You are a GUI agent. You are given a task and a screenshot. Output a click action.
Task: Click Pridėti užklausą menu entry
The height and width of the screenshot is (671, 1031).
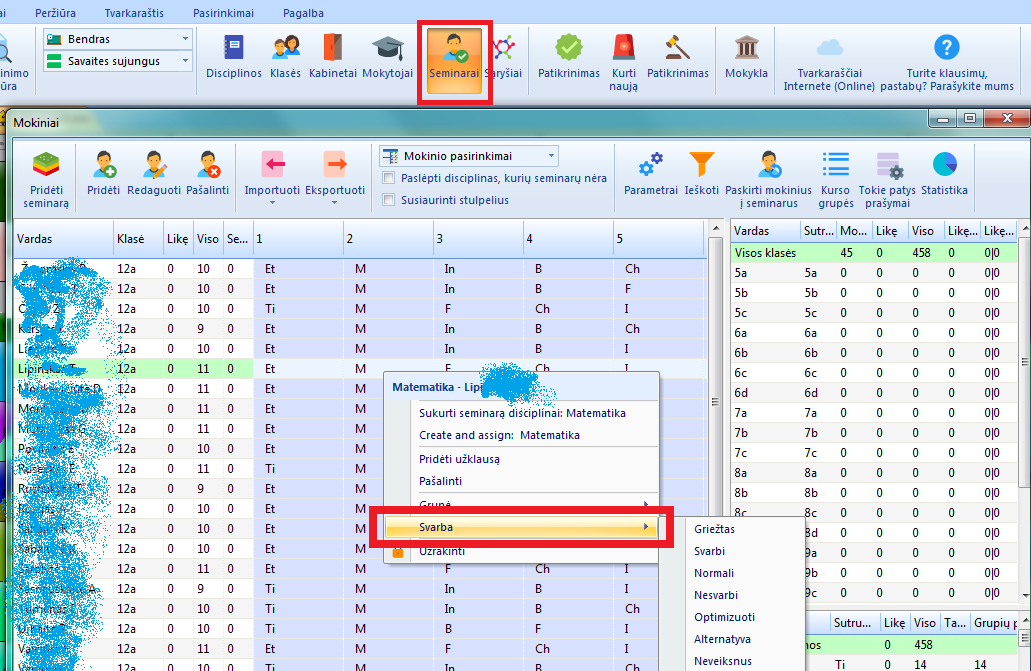coord(459,459)
